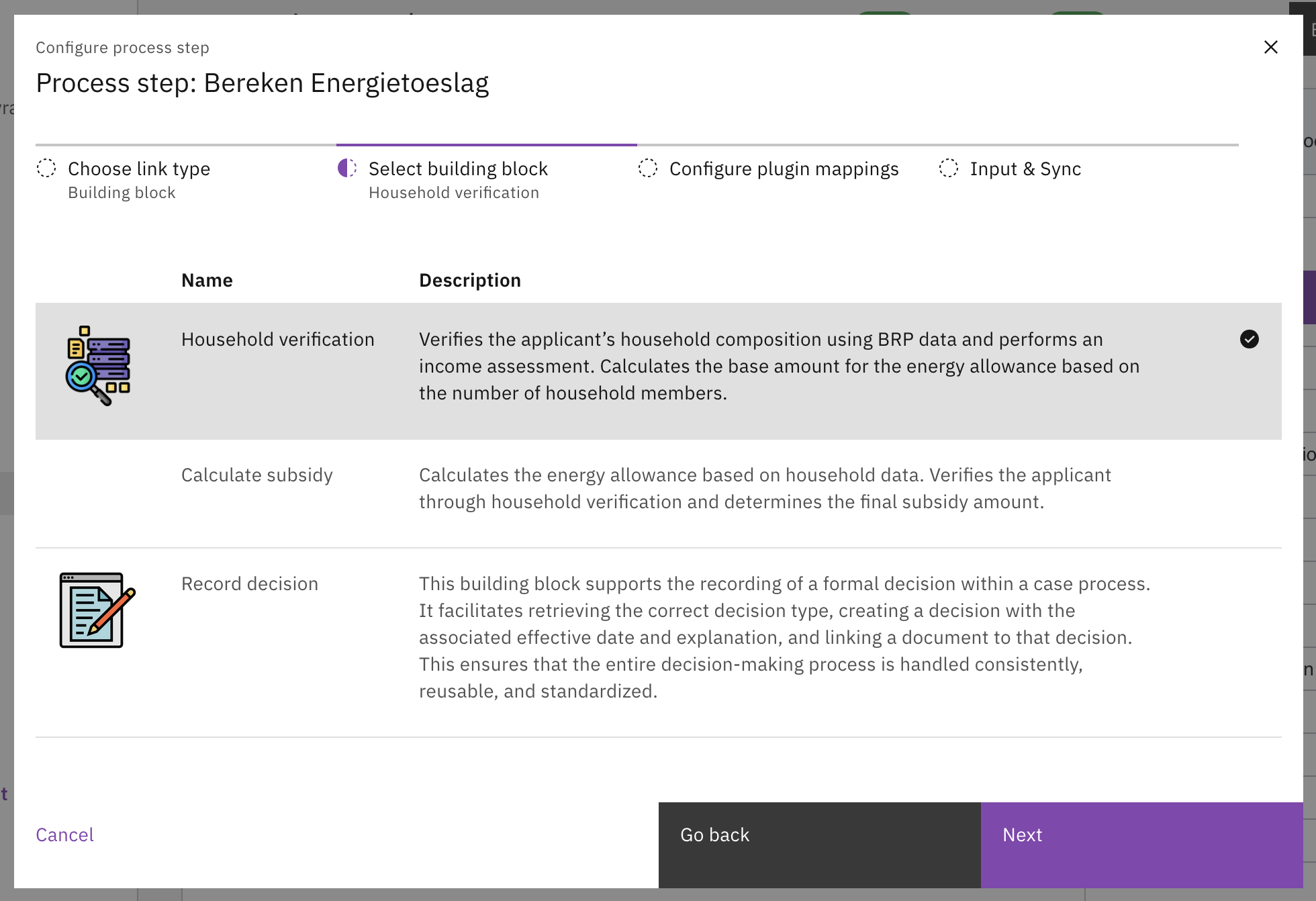Close the Configure process step dialog
The width and height of the screenshot is (1316, 901).
point(1270,47)
